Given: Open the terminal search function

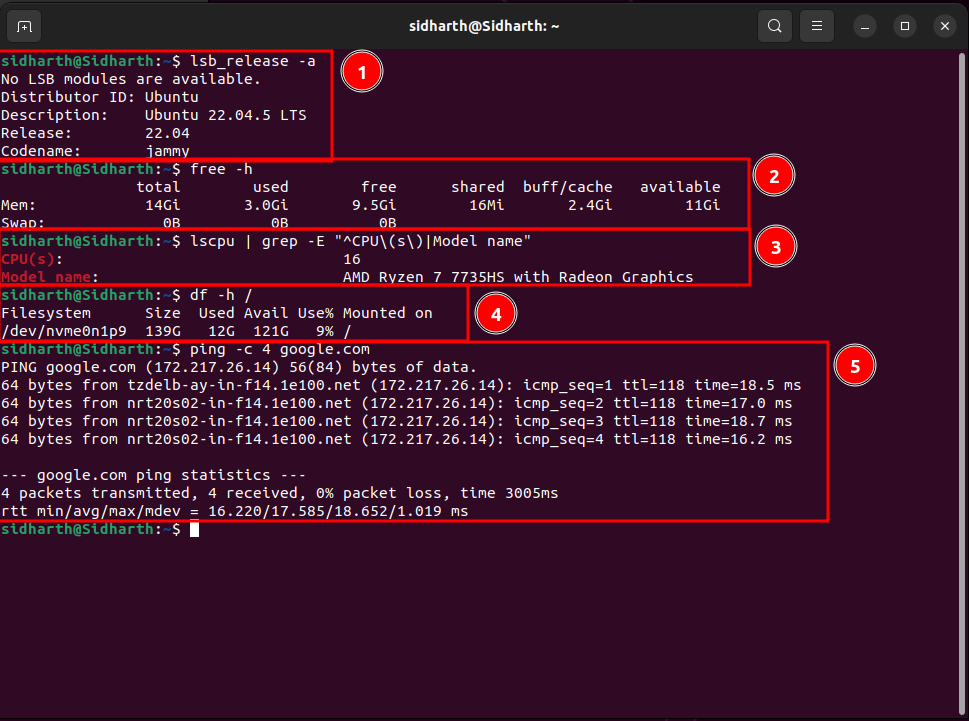Looking at the screenshot, I should (774, 25).
